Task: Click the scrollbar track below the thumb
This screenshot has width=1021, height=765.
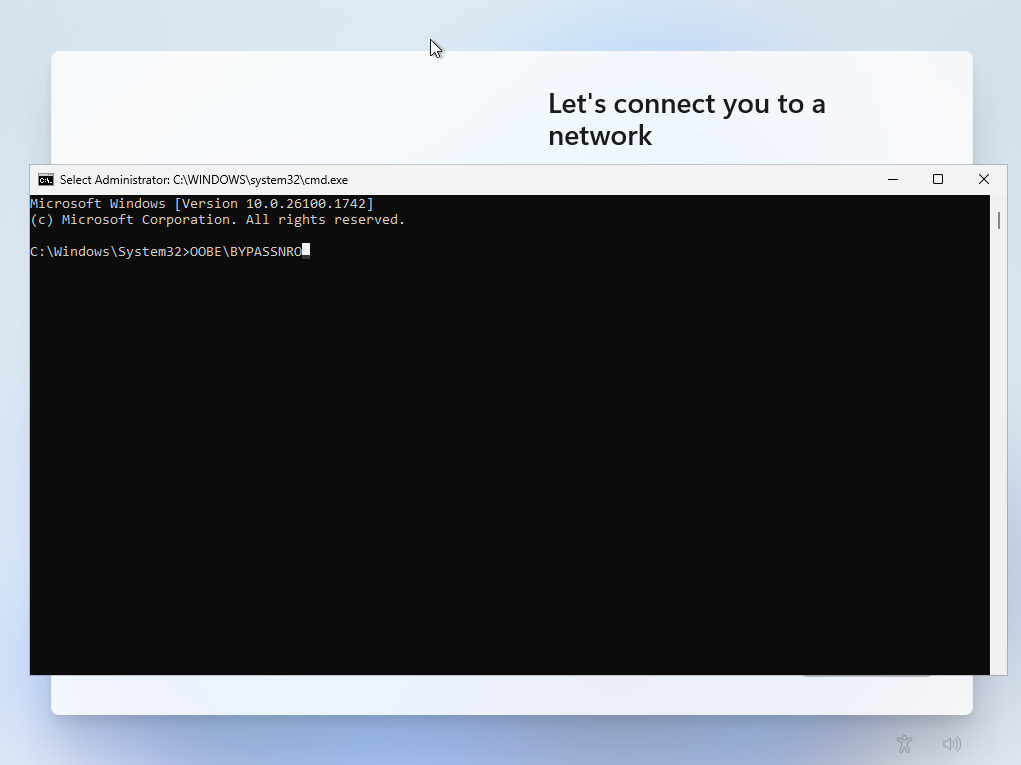Action: tap(998, 450)
